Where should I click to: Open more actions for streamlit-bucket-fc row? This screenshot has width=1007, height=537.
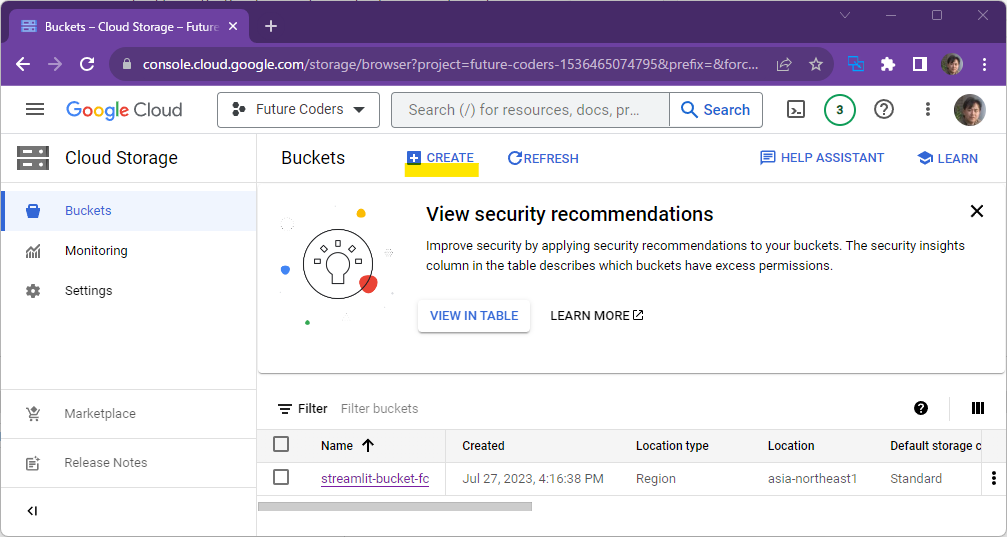coord(994,479)
